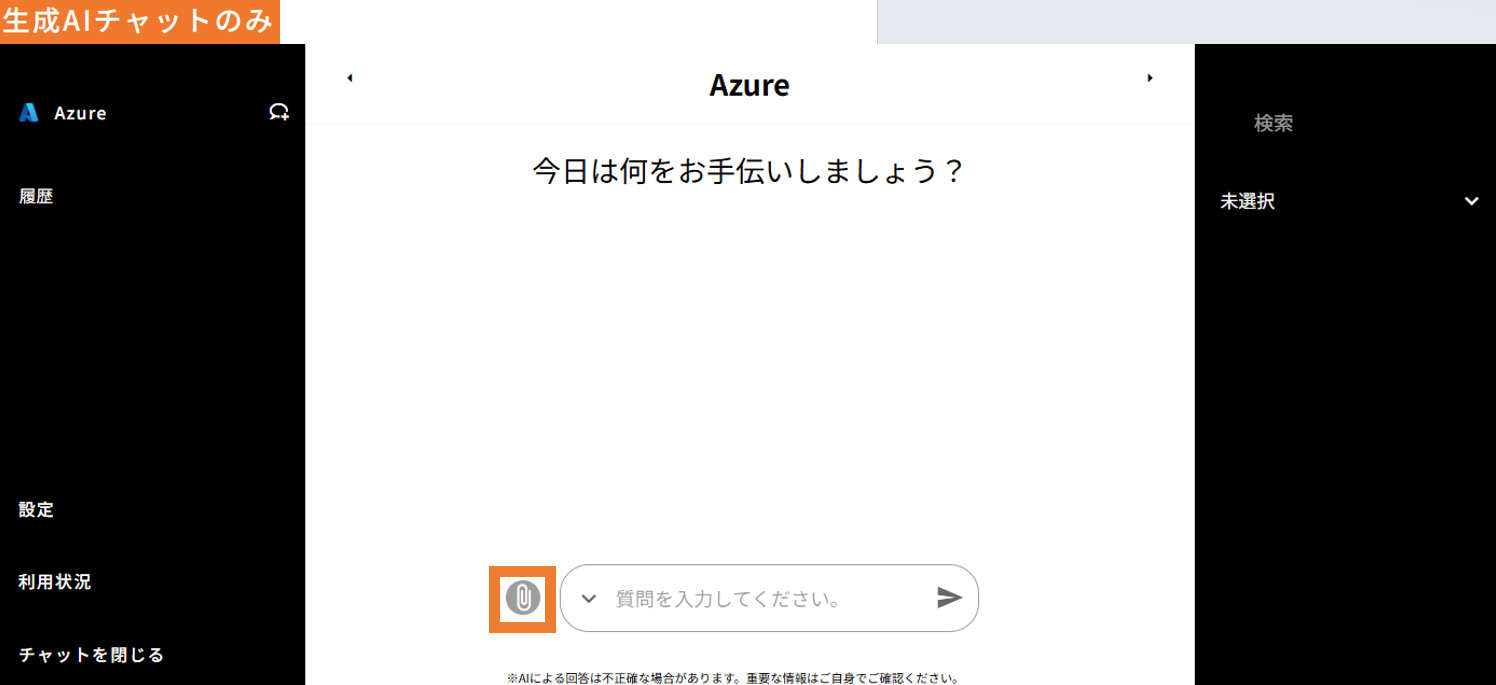
Task: Click the 今日は何をお手伝いしましょう greeting text
Action: [x=748, y=171]
